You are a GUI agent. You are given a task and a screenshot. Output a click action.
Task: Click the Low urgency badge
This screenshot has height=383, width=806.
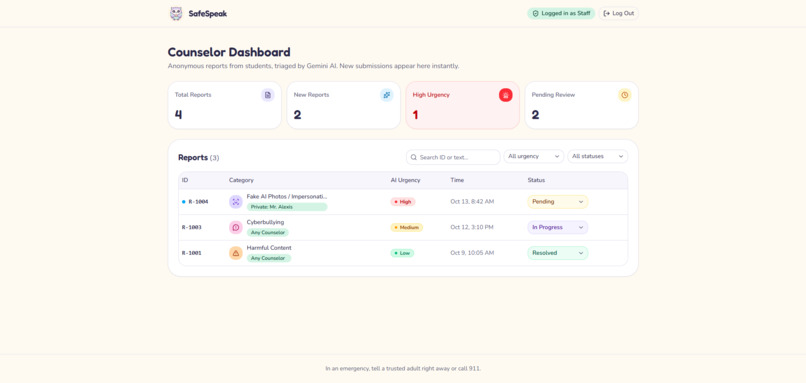402,253
